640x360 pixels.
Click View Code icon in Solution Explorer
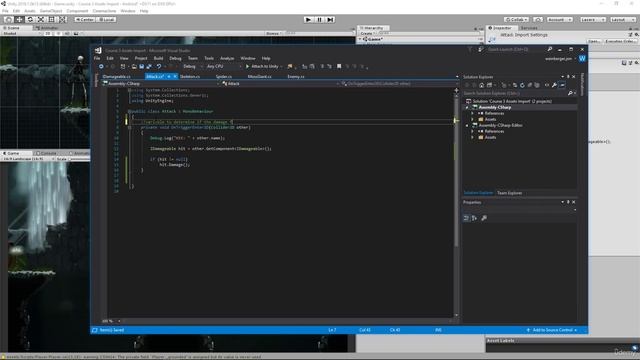click(x=547, y=85)
